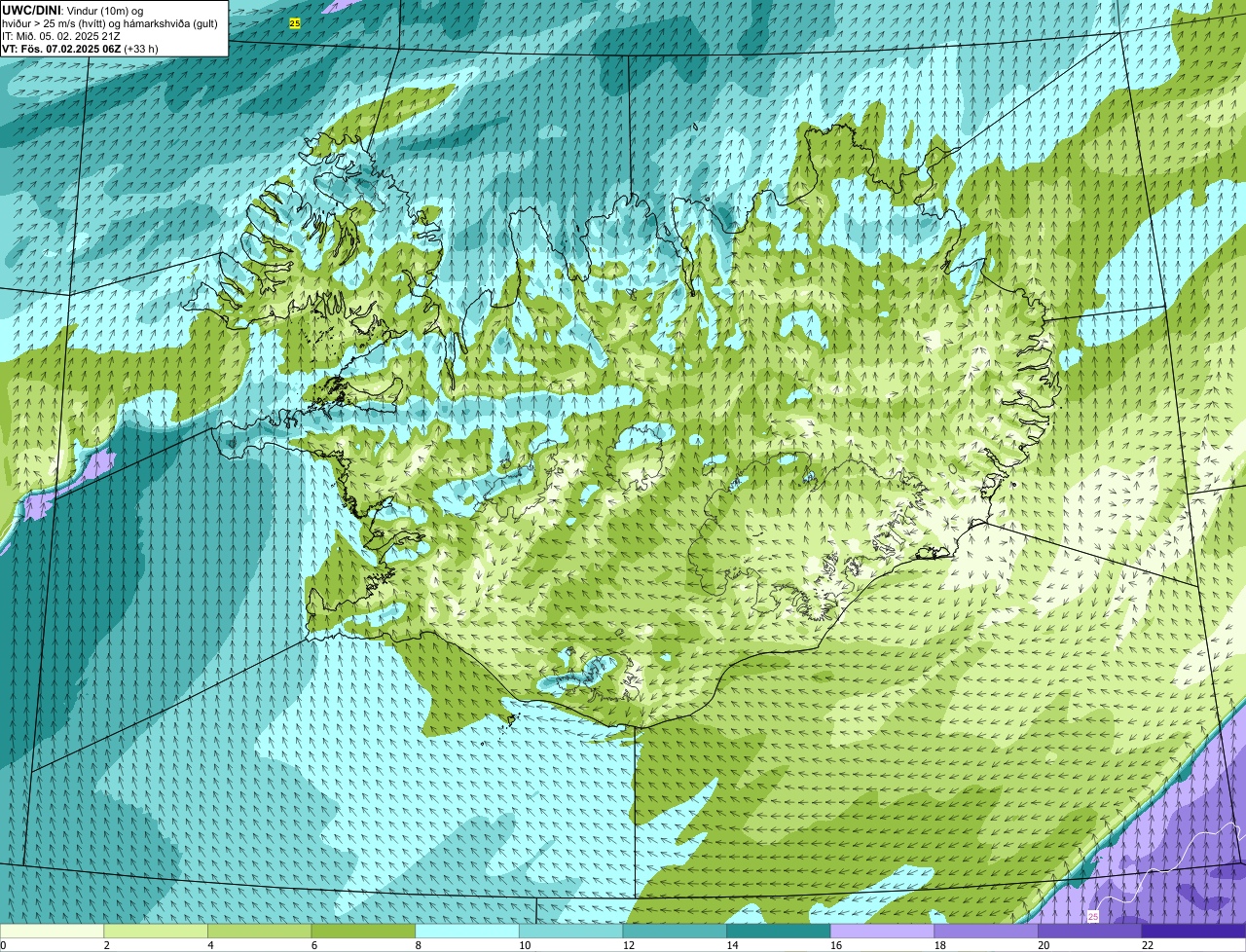Image resolution: width=1246 pixels, height=952 pixels.
Task: Click the "10" tick label on the scale
Action: [x=525, y=945]
